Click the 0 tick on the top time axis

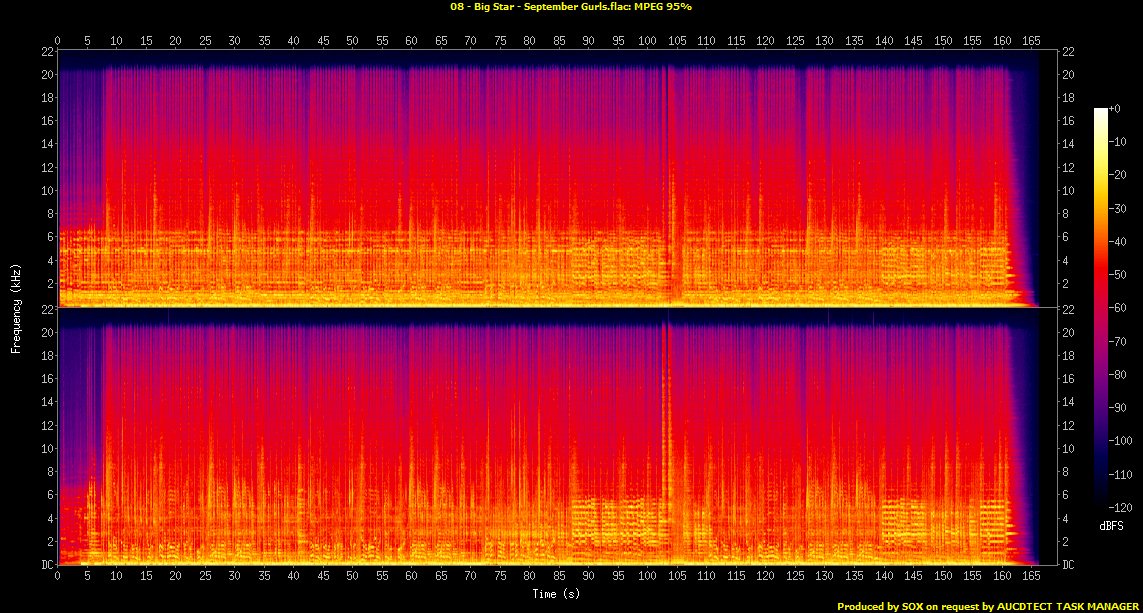[x=58, y=41]
